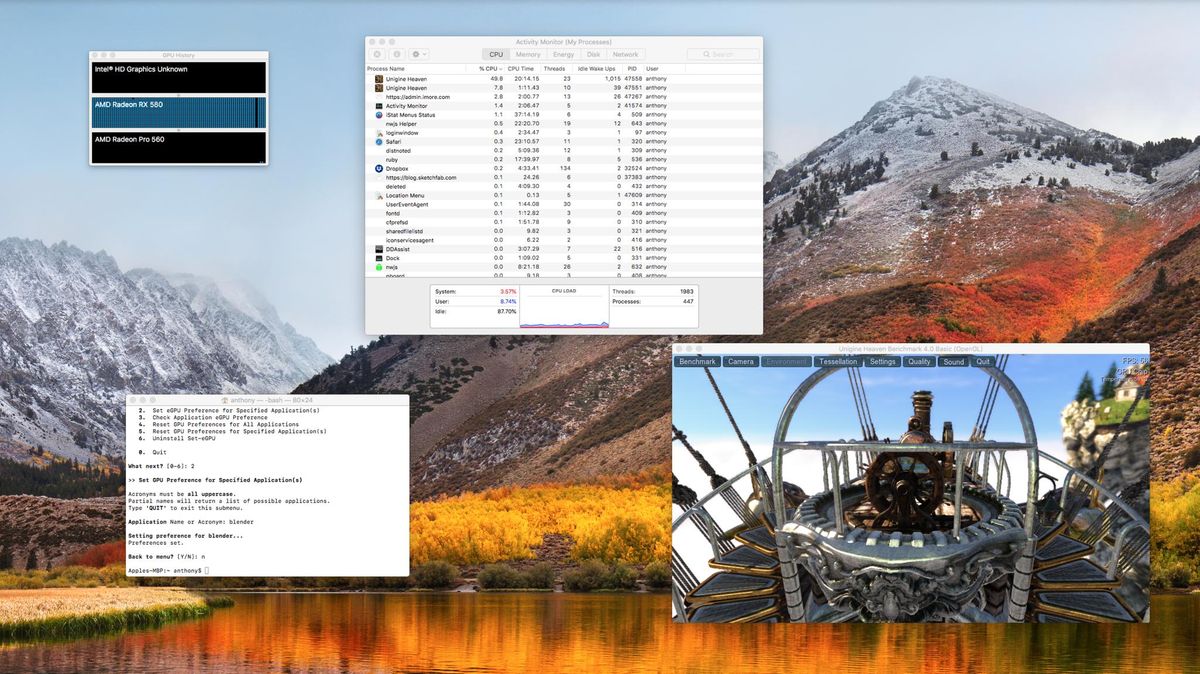Viewport: 1200px width, 674px height.
Task: Open Settings in Heaven benchmark toolbar
Action: (x=882, y=361)
